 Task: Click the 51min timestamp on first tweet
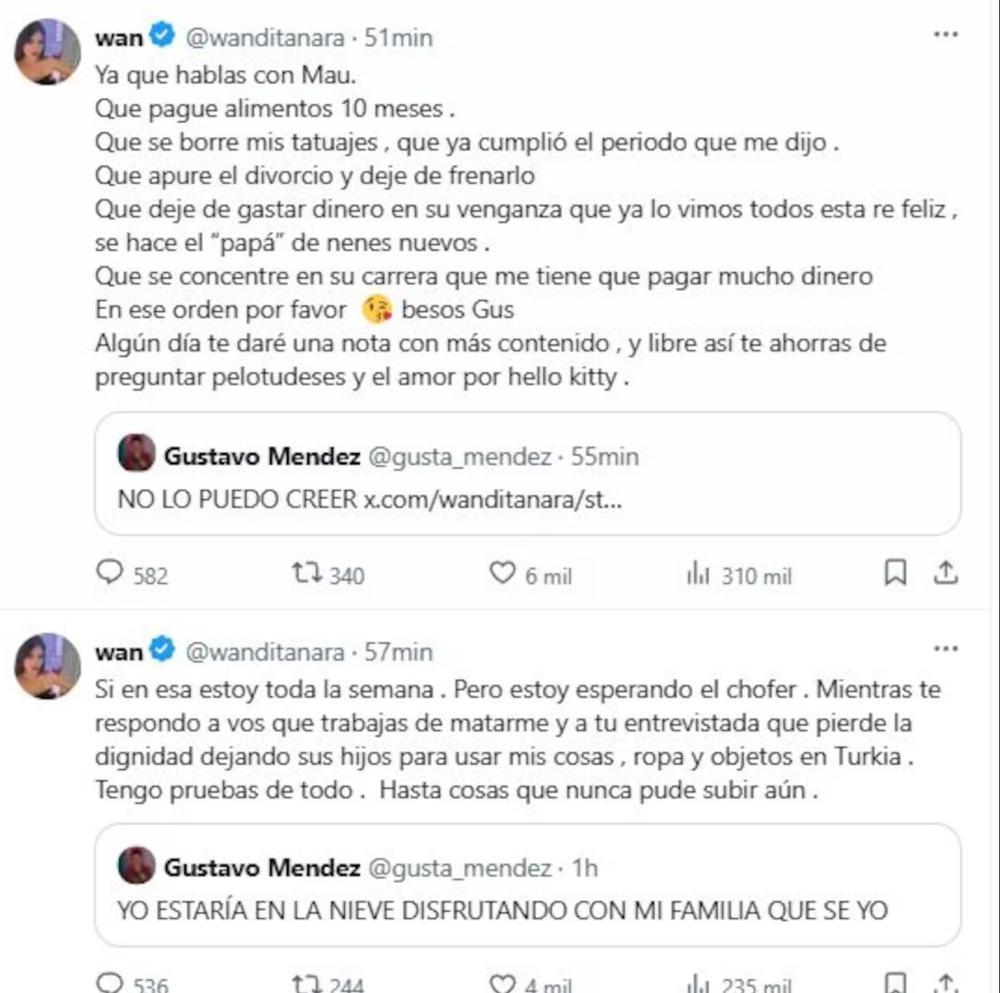click(x=398, y=38)
